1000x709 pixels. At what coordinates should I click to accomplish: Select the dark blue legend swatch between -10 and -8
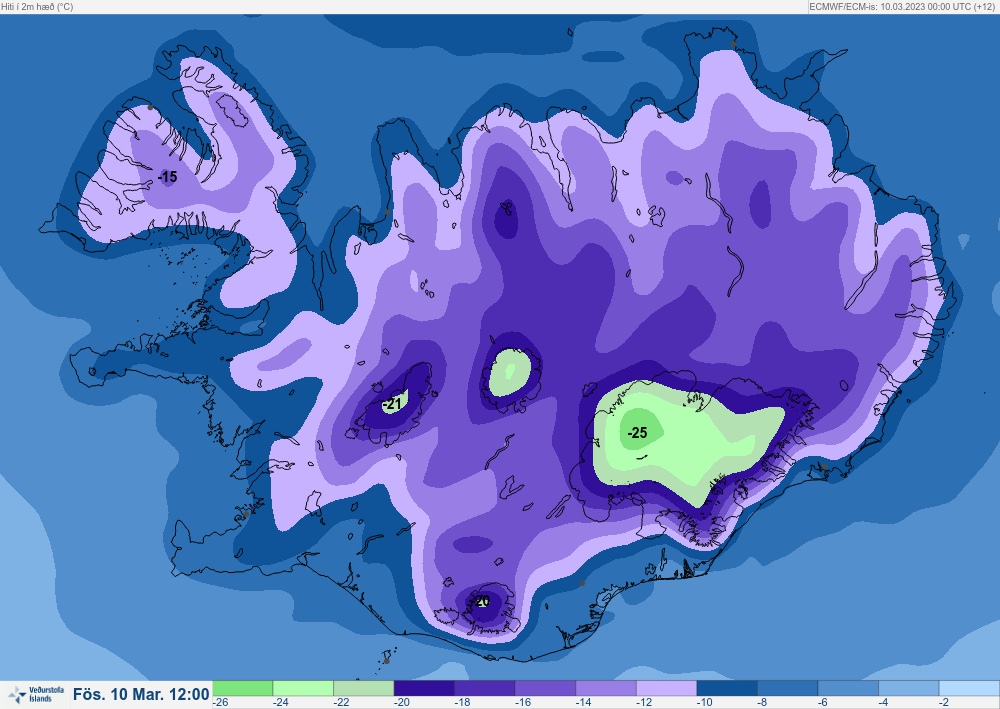point(727,689)
